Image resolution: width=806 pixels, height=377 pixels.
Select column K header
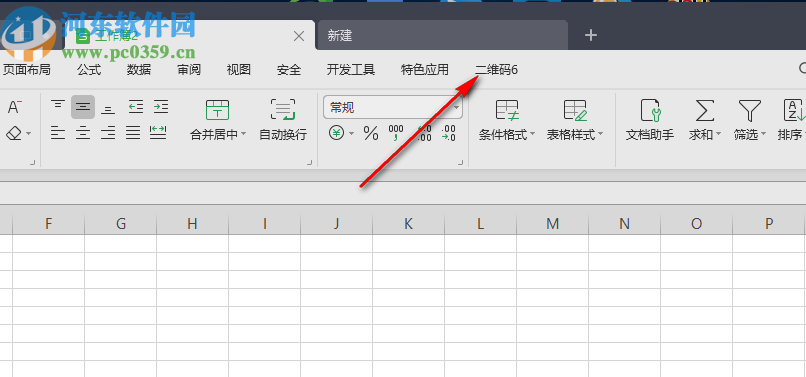408,224
